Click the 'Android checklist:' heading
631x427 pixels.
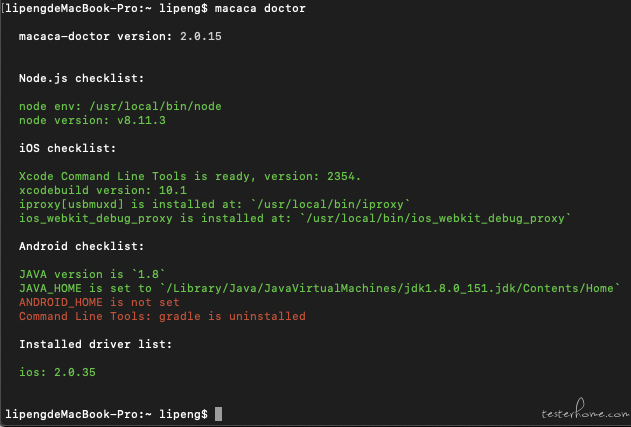coord(81,246)
